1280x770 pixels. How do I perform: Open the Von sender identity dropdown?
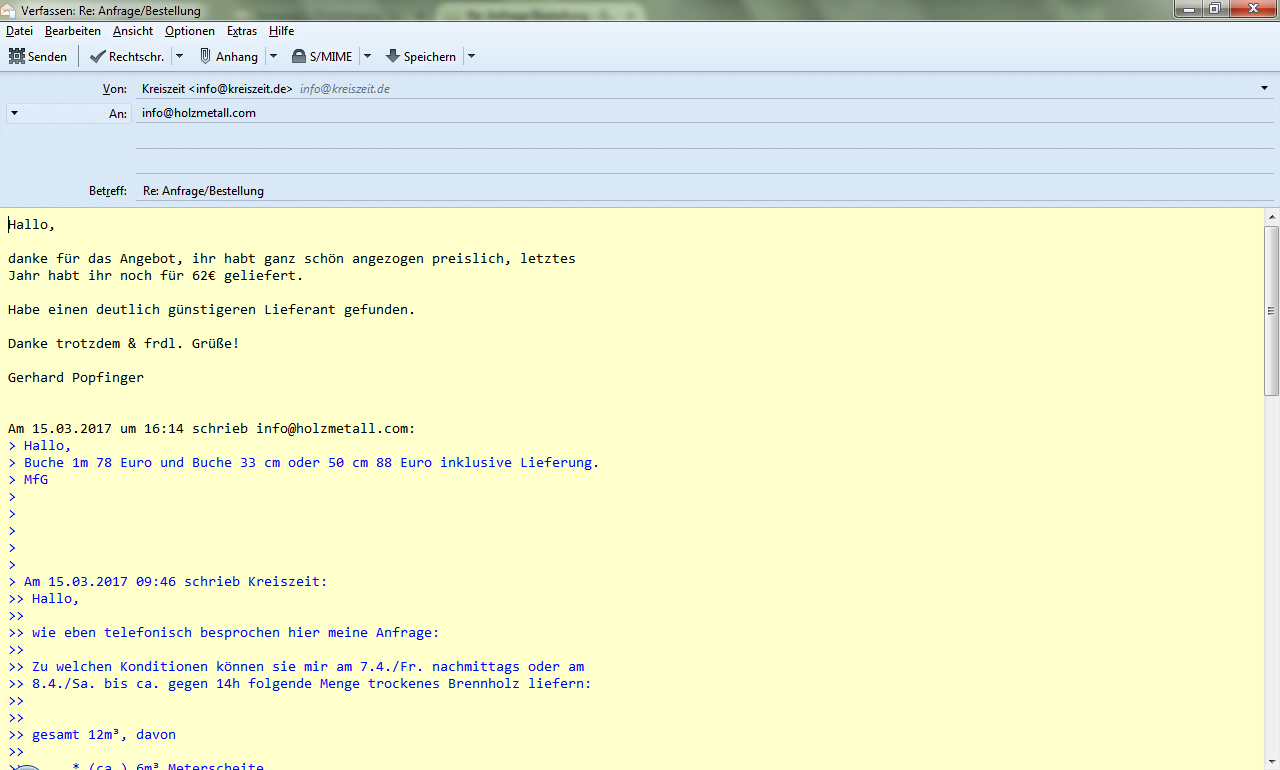point(1264,89)
